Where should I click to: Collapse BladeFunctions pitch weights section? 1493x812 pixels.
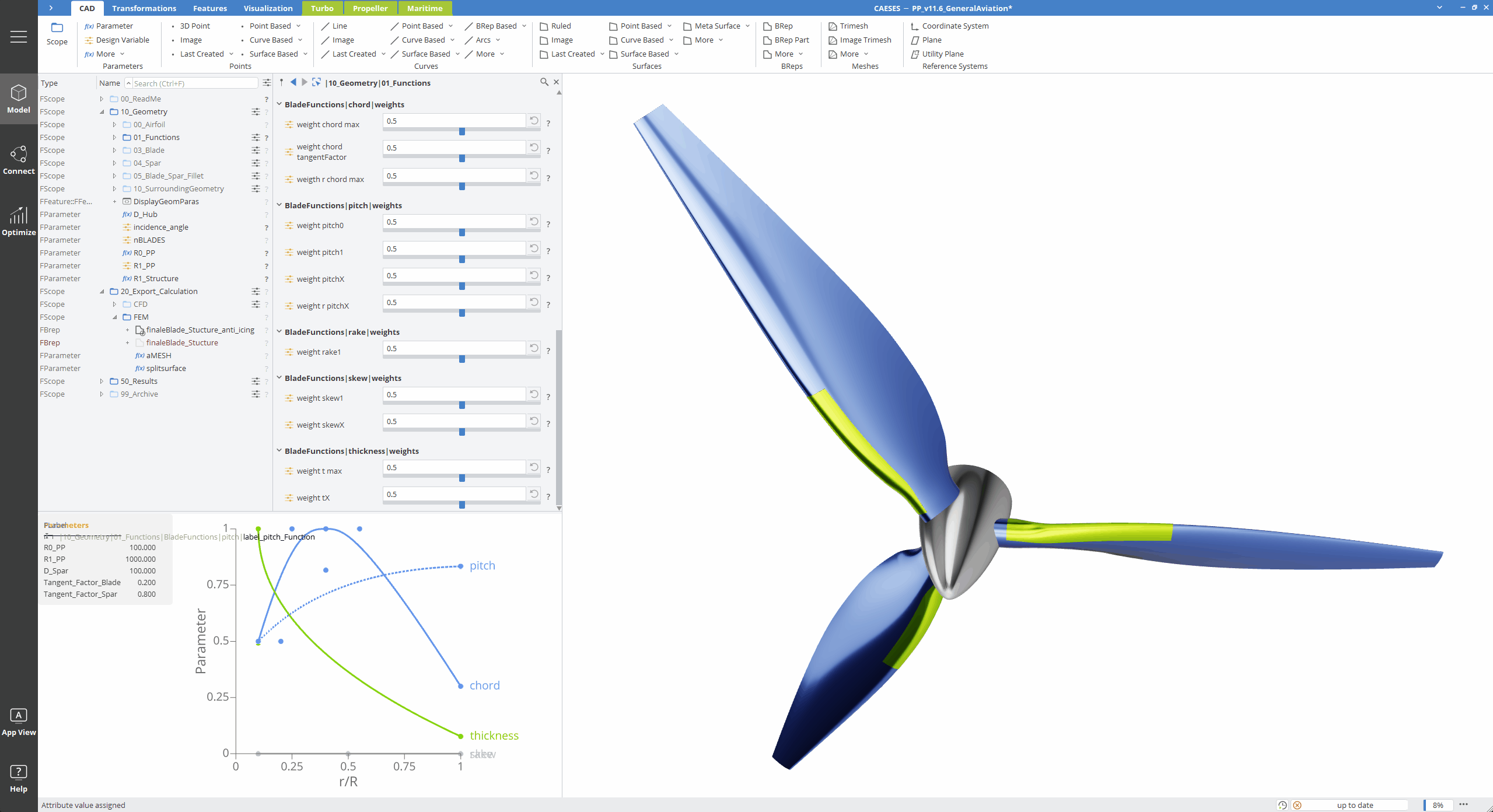[279, 205]
